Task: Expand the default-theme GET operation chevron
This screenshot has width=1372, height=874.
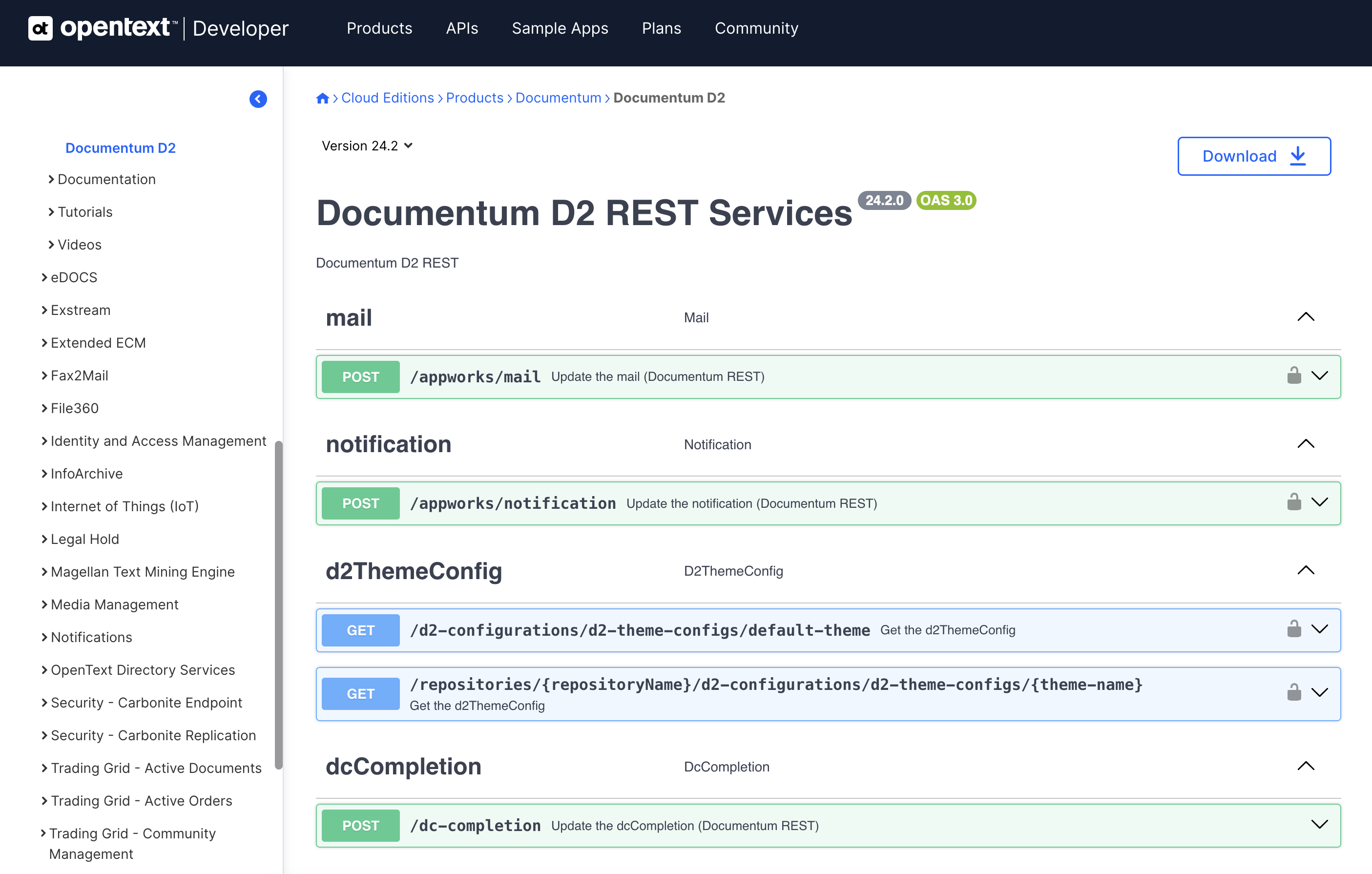Action: (x=1320, y=629)
